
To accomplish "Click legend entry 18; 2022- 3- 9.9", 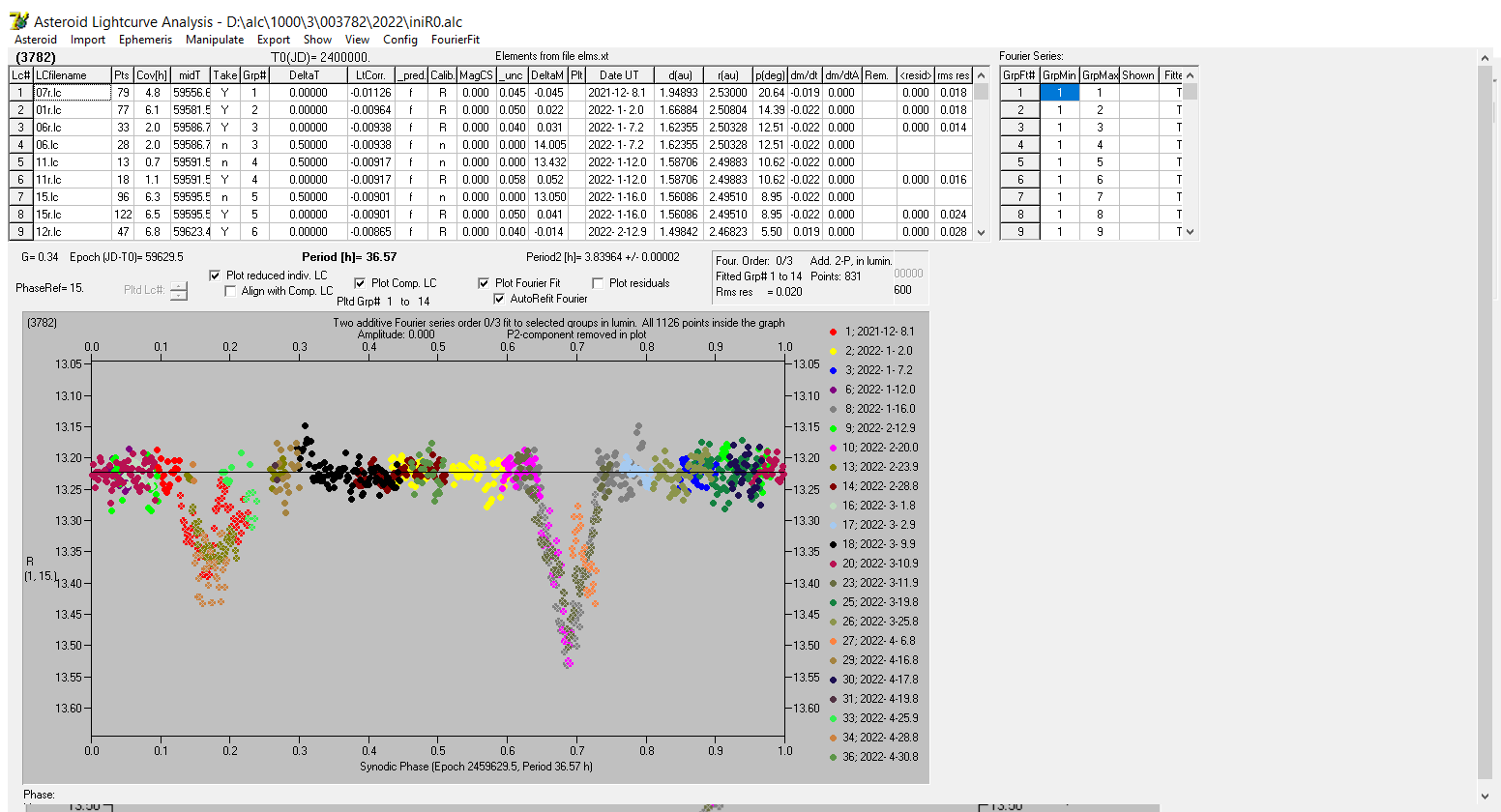I will (872, 544).
